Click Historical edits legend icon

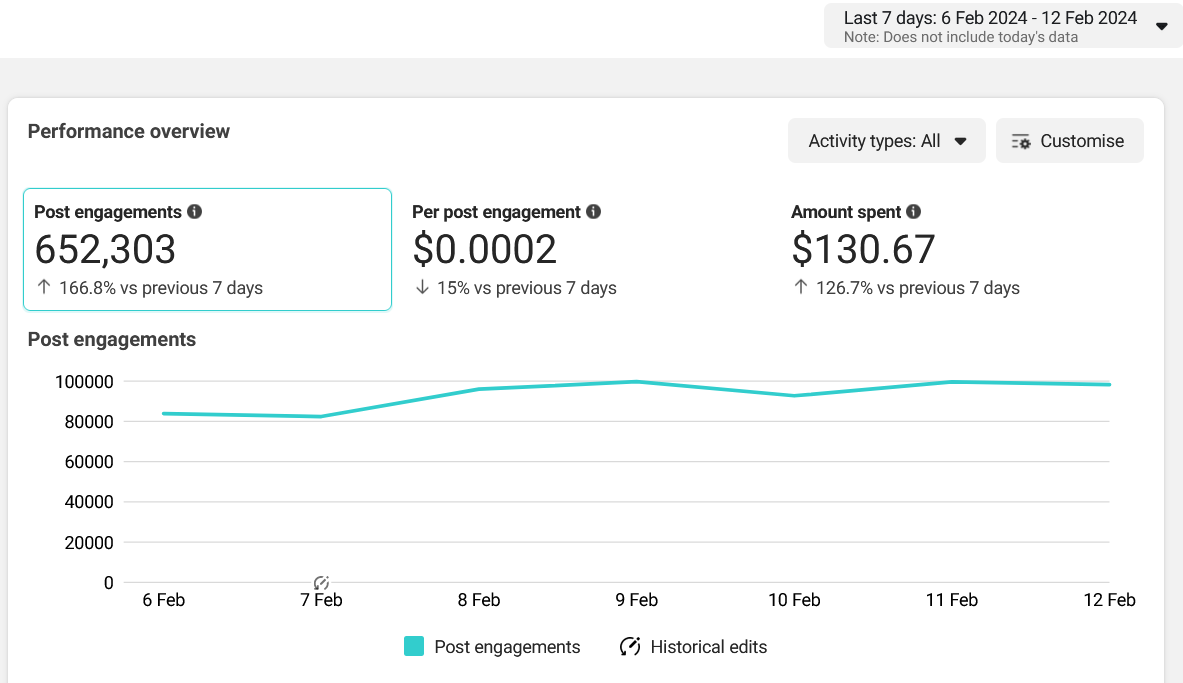click(630, 647)
